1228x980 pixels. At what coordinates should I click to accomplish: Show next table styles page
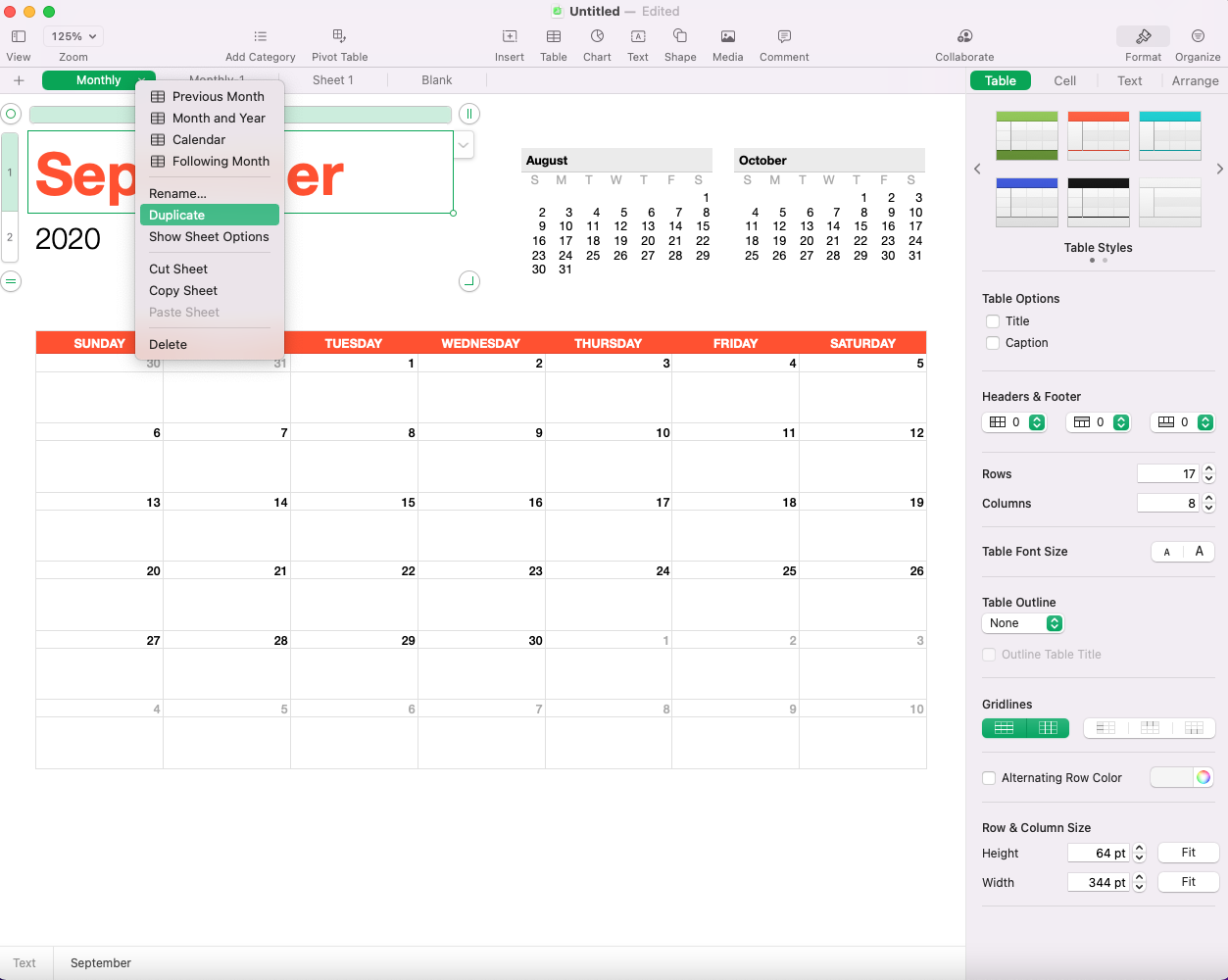pyautogui.click(x=1219, y=170)
